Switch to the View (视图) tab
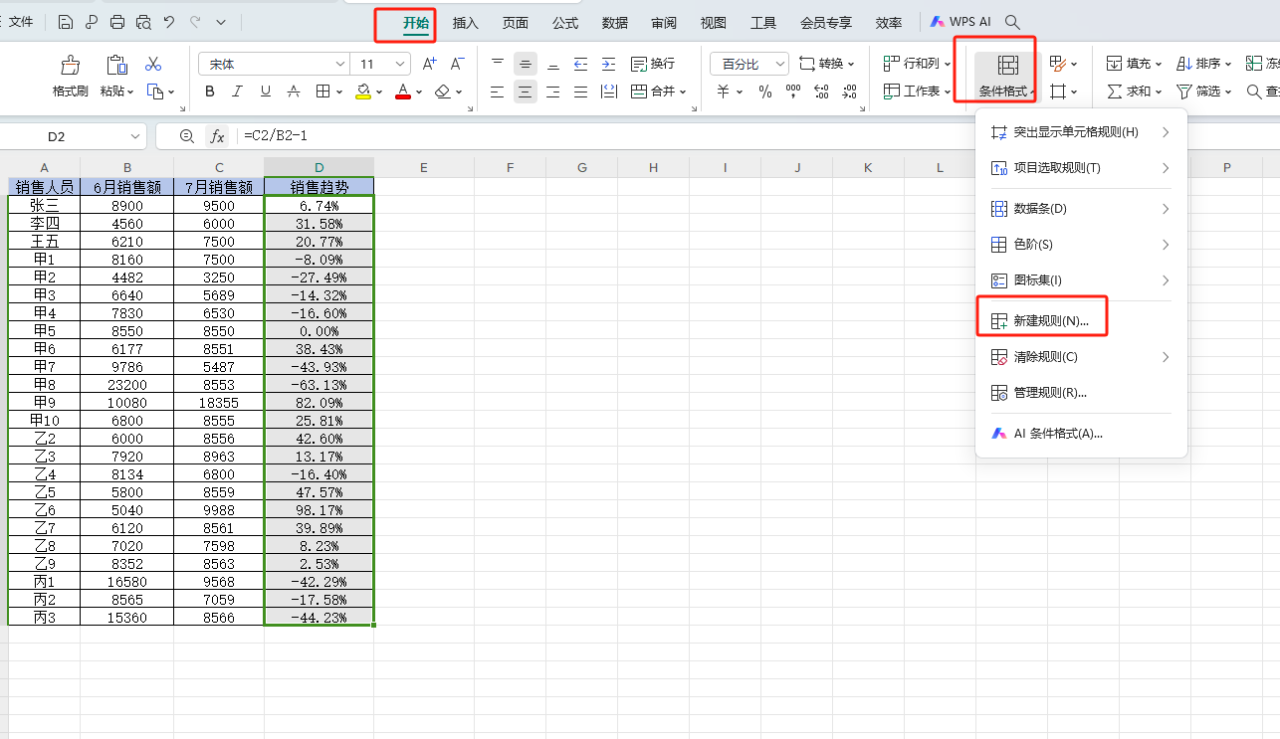 click(x=713, y=23)
